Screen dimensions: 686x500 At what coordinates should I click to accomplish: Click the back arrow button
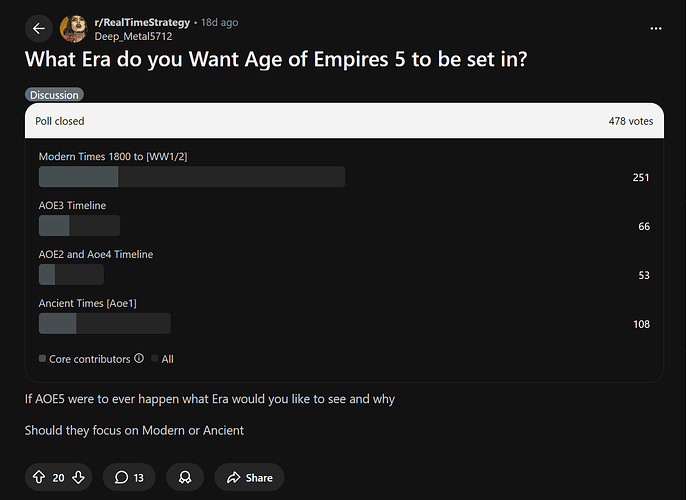[38, 29]
